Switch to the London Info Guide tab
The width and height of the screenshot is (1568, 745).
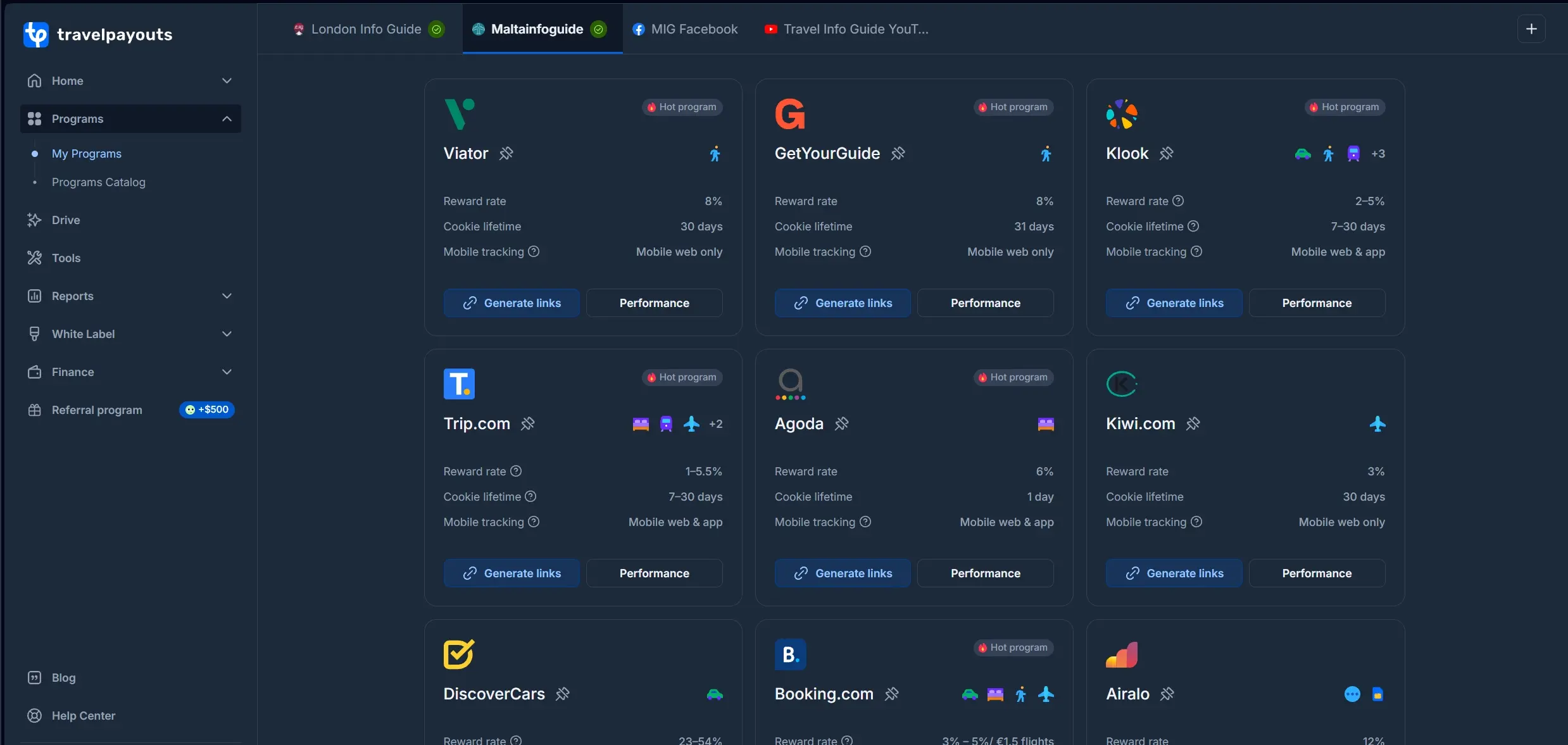368,29
